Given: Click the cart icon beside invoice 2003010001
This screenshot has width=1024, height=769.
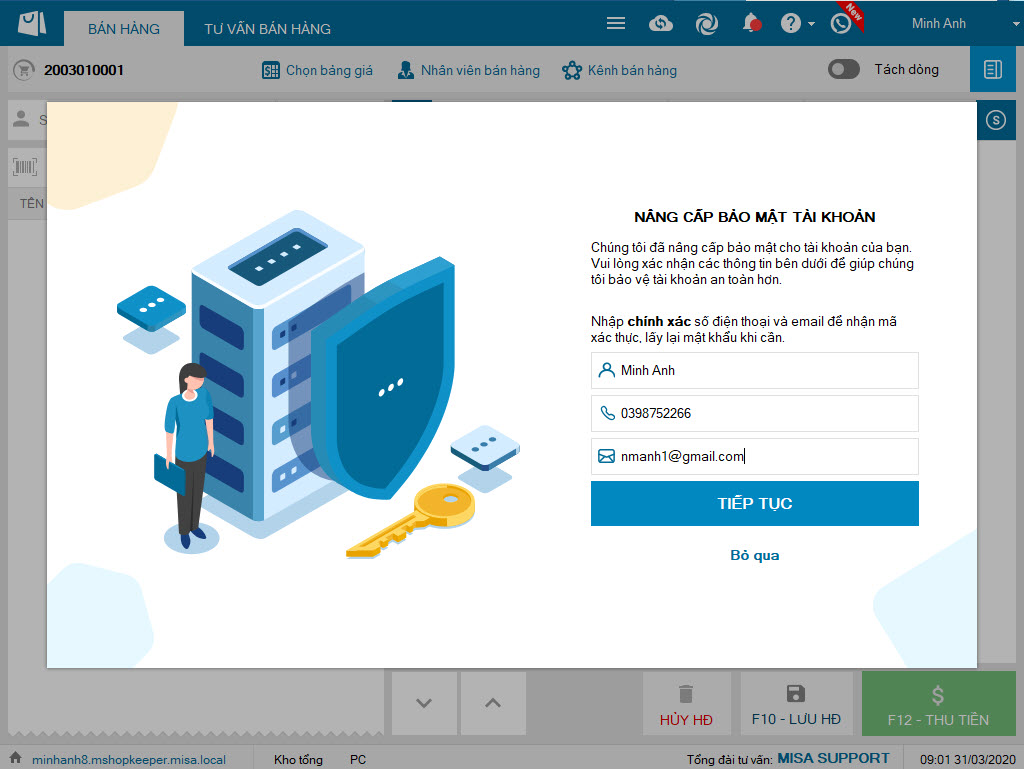Looking at the screenshot, I should (24, 70).
